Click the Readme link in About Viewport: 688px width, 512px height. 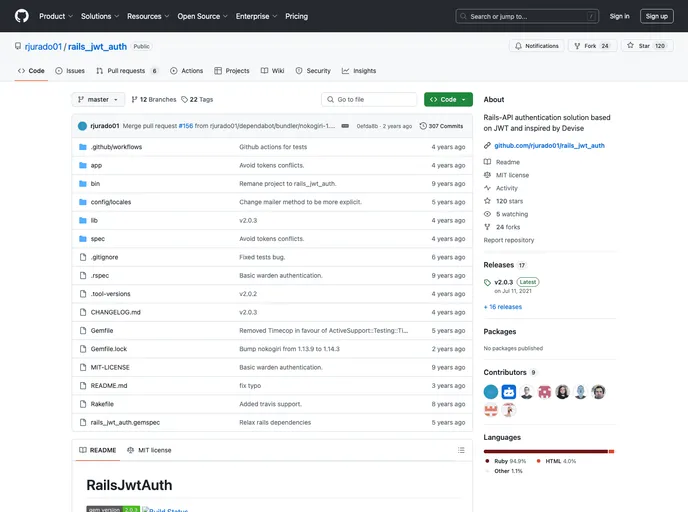click(508, 162)
